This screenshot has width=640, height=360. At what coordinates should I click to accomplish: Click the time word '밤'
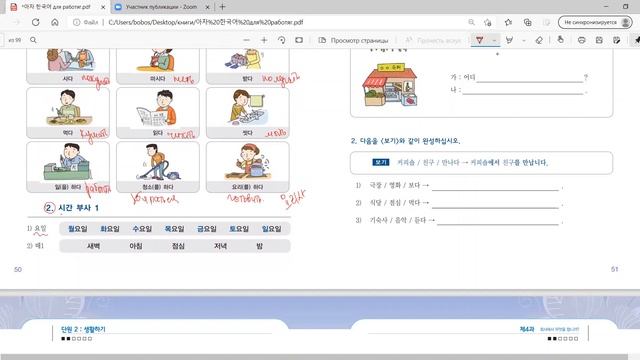[x=260, y=246]
